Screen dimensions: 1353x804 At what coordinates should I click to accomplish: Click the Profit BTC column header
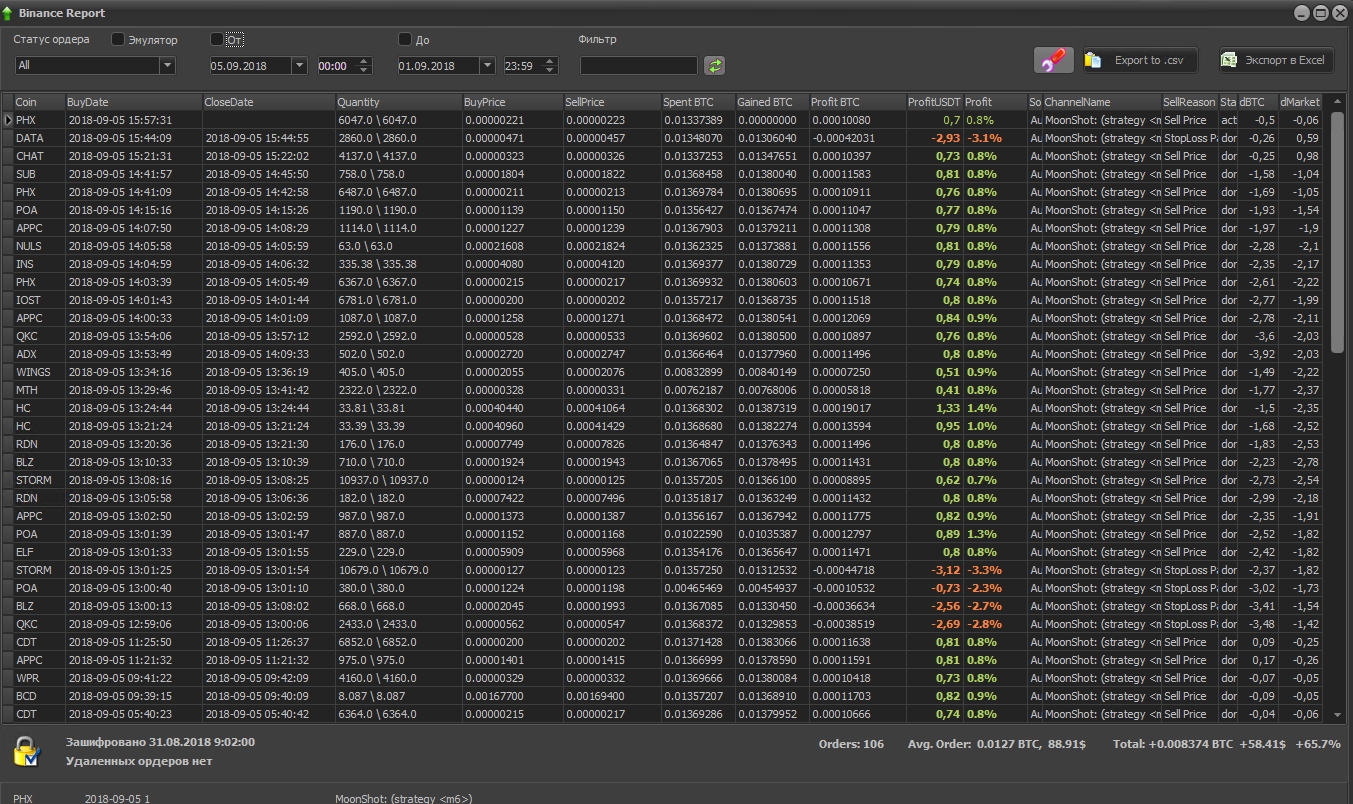click(857, 102)
